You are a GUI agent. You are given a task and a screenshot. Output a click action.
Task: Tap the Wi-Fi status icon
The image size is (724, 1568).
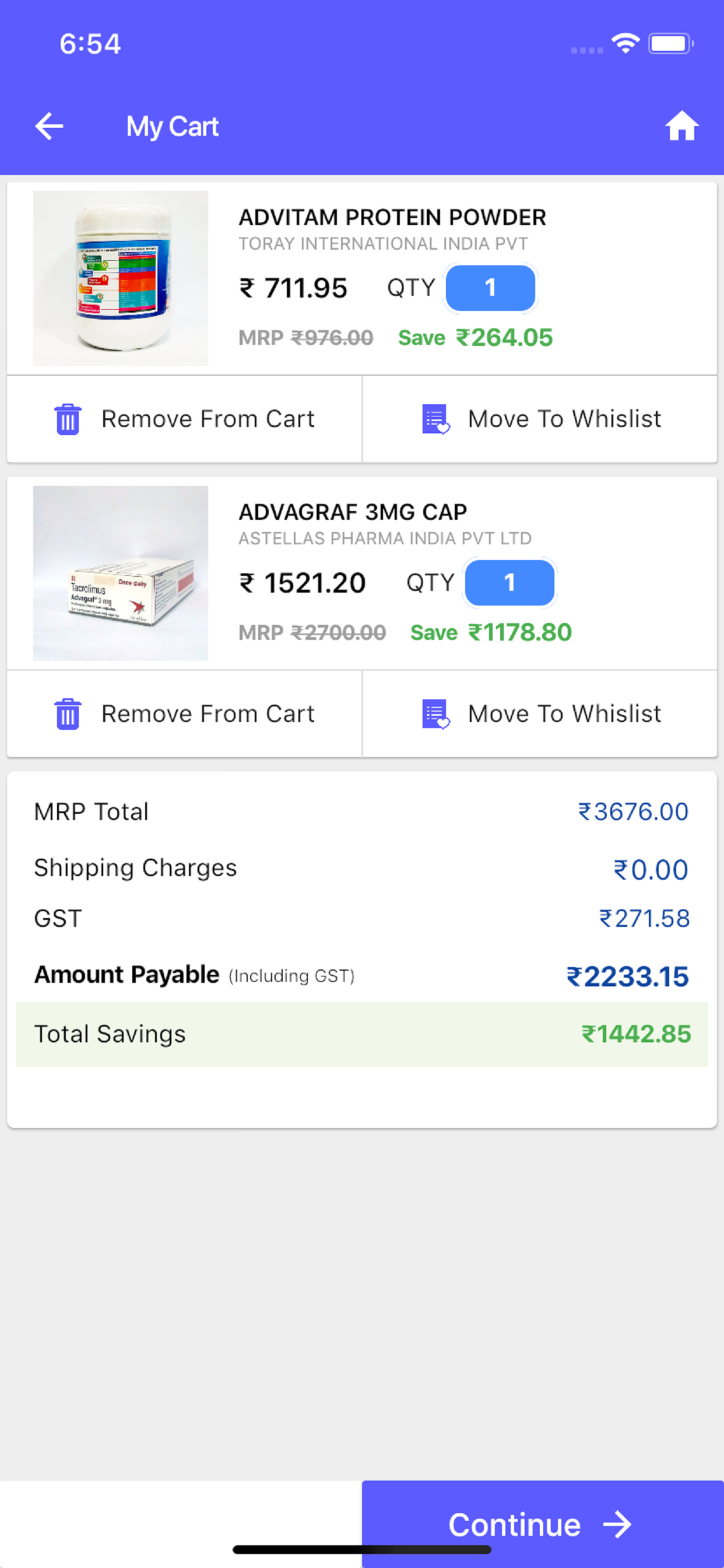coord(625,43)
